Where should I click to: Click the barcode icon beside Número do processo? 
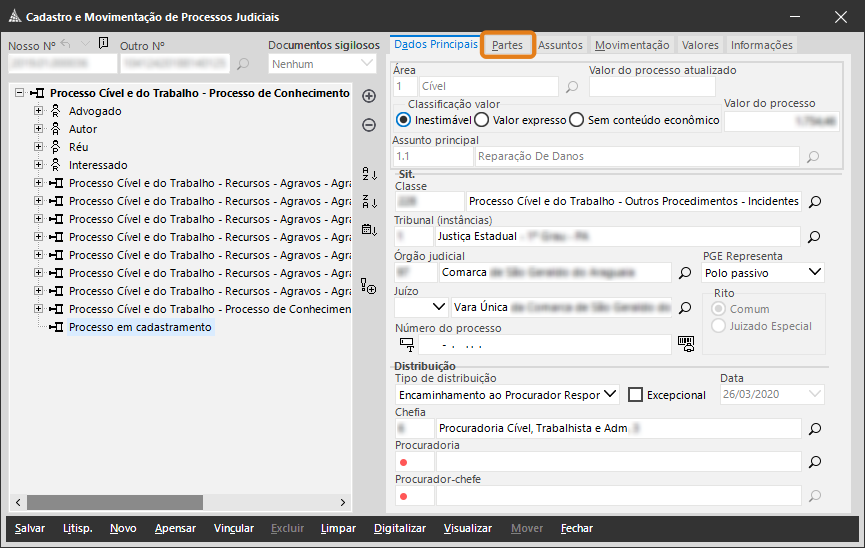pos(686,343)
